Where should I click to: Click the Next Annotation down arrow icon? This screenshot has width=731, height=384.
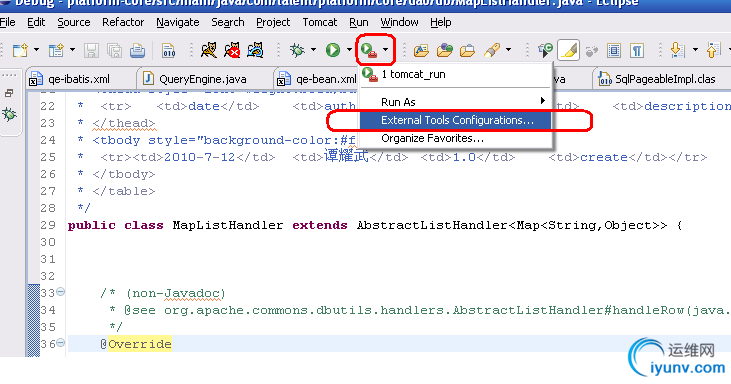click(677, 50)
